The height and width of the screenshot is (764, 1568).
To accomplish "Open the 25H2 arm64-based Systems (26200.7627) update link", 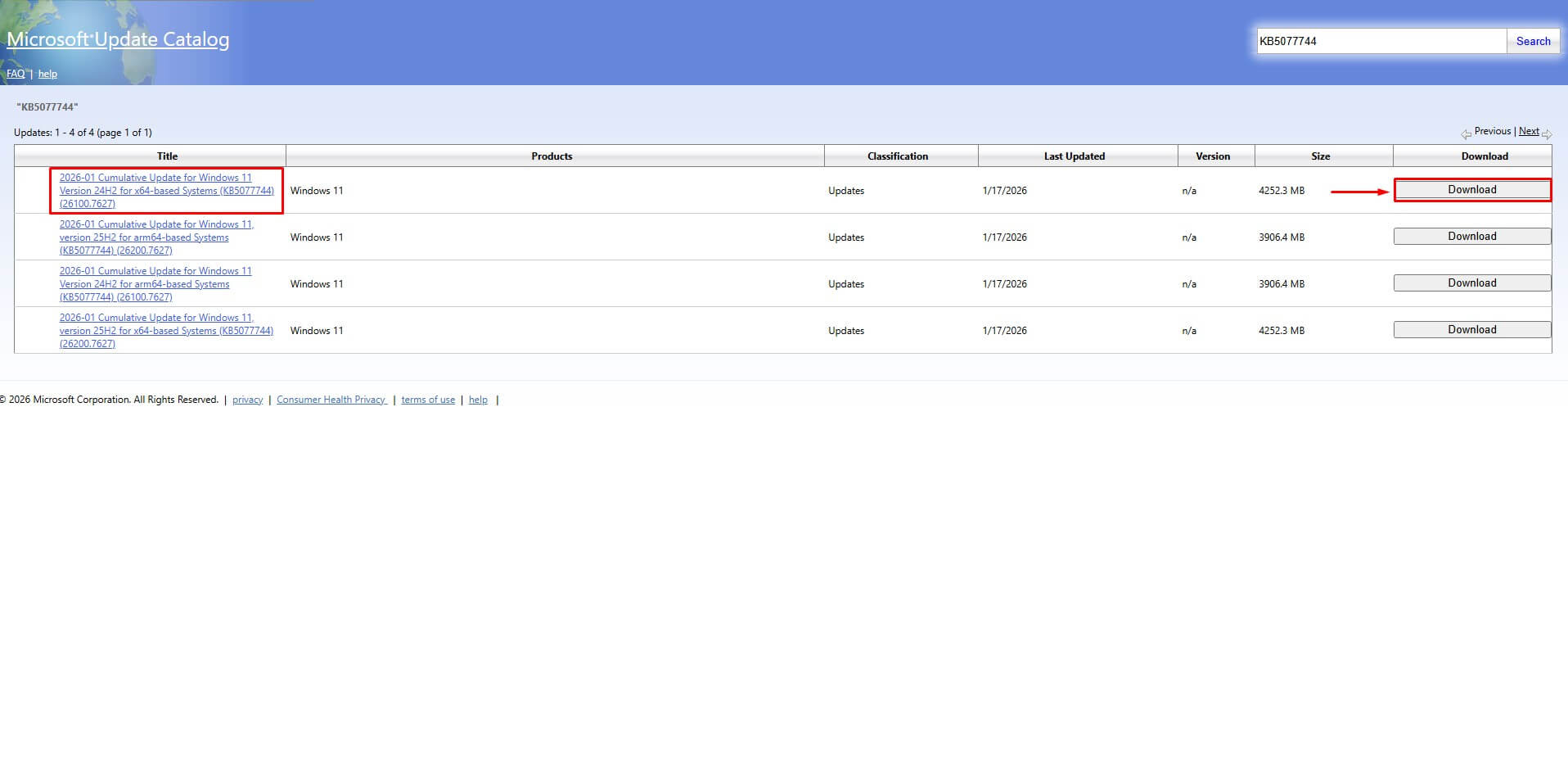I will [156, 237].
